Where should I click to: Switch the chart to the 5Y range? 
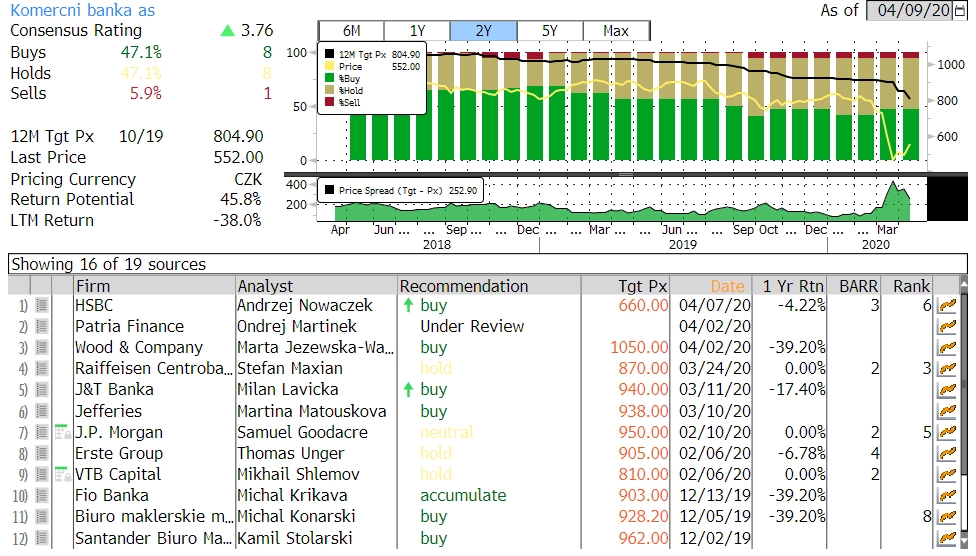[x=550, y=31]
